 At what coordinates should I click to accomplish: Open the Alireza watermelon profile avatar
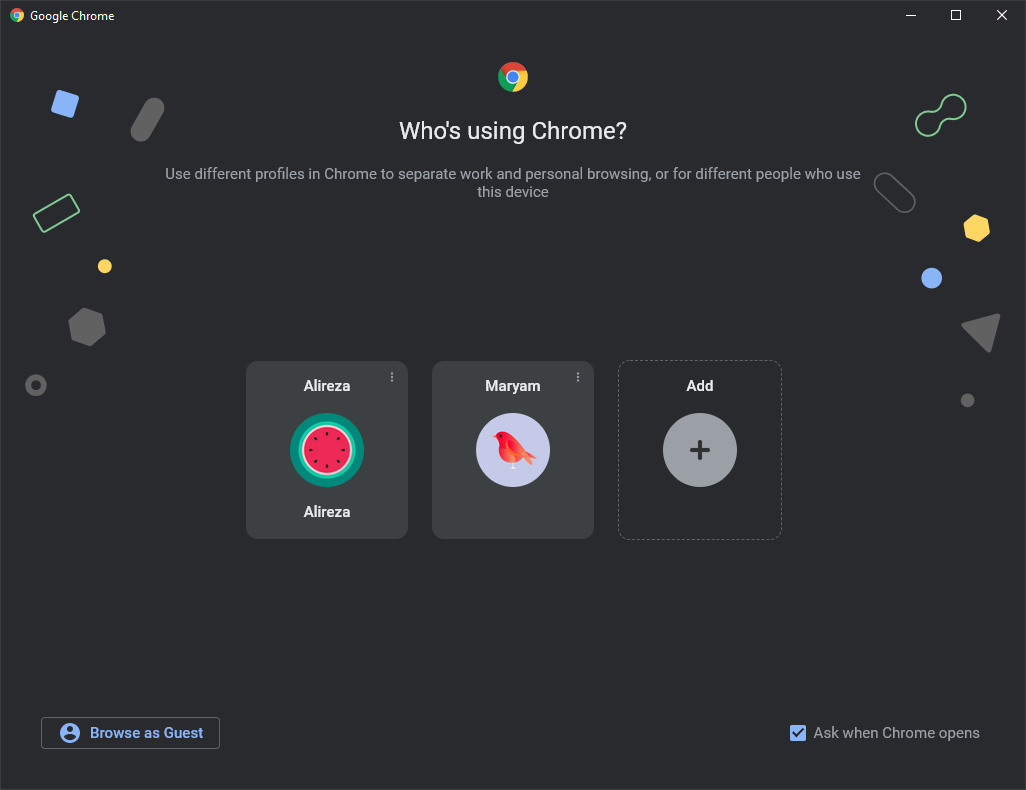327,450
